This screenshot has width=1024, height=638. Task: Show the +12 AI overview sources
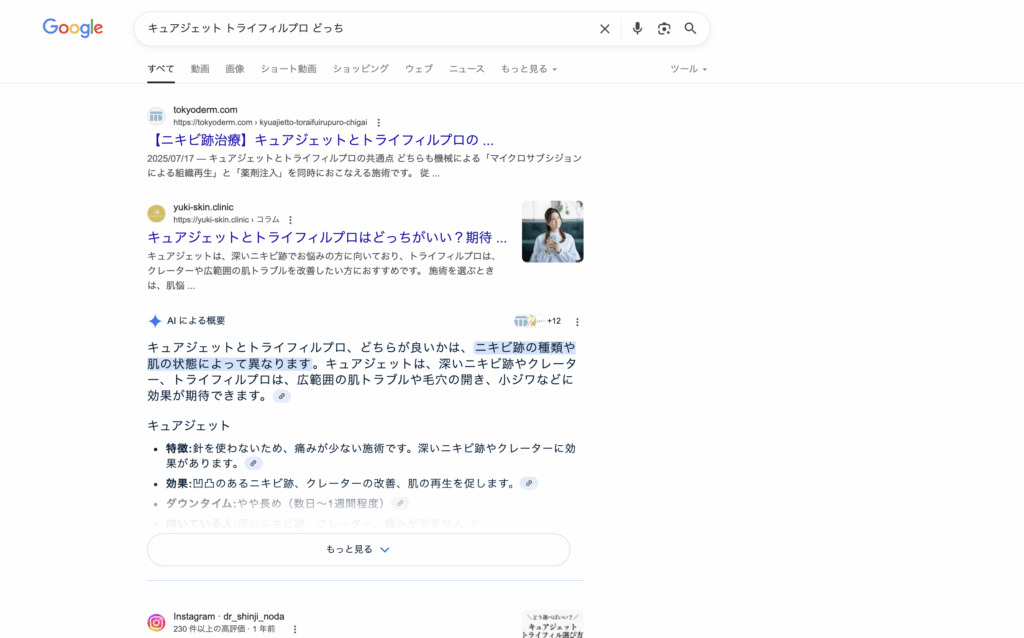(x=537, y=321)
